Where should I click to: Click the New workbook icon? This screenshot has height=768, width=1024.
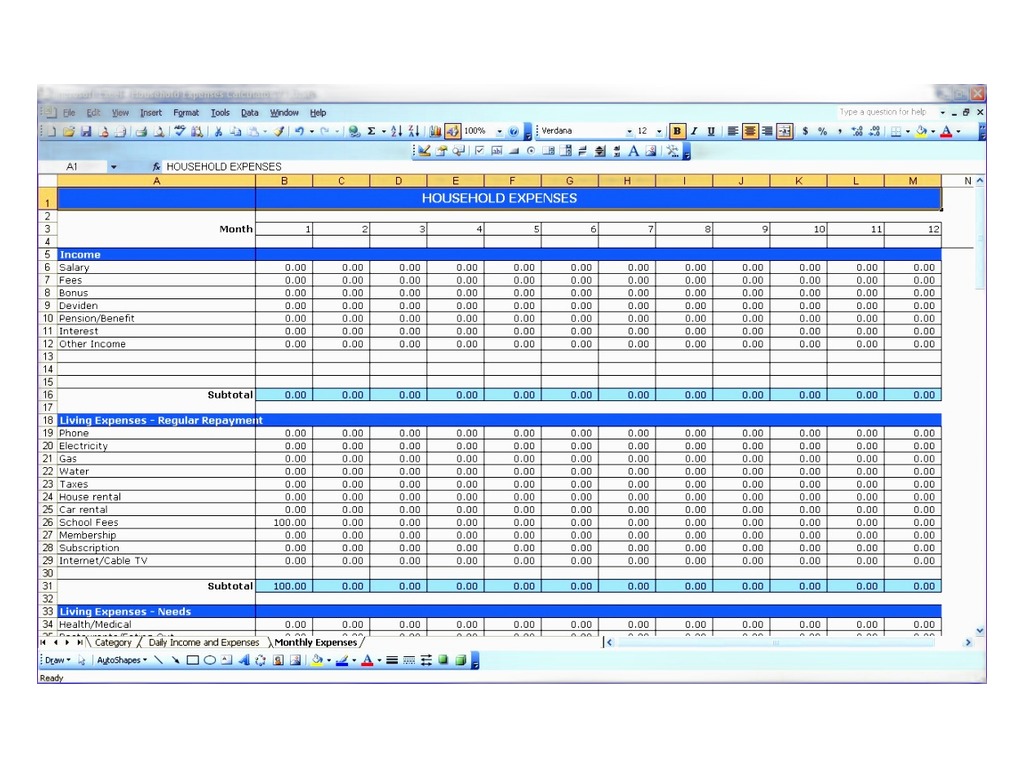click(x=52, y=131)
